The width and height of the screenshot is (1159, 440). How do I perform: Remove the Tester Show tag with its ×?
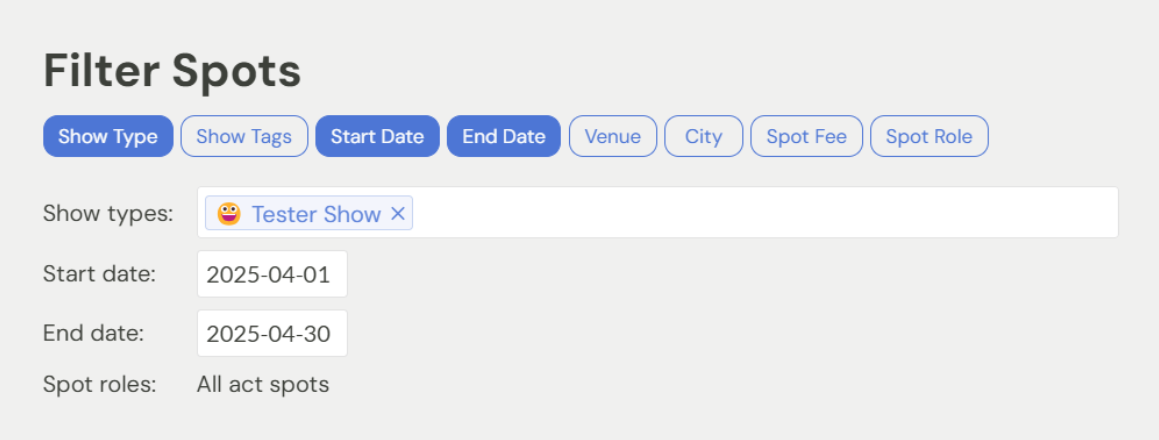point(397,214)
